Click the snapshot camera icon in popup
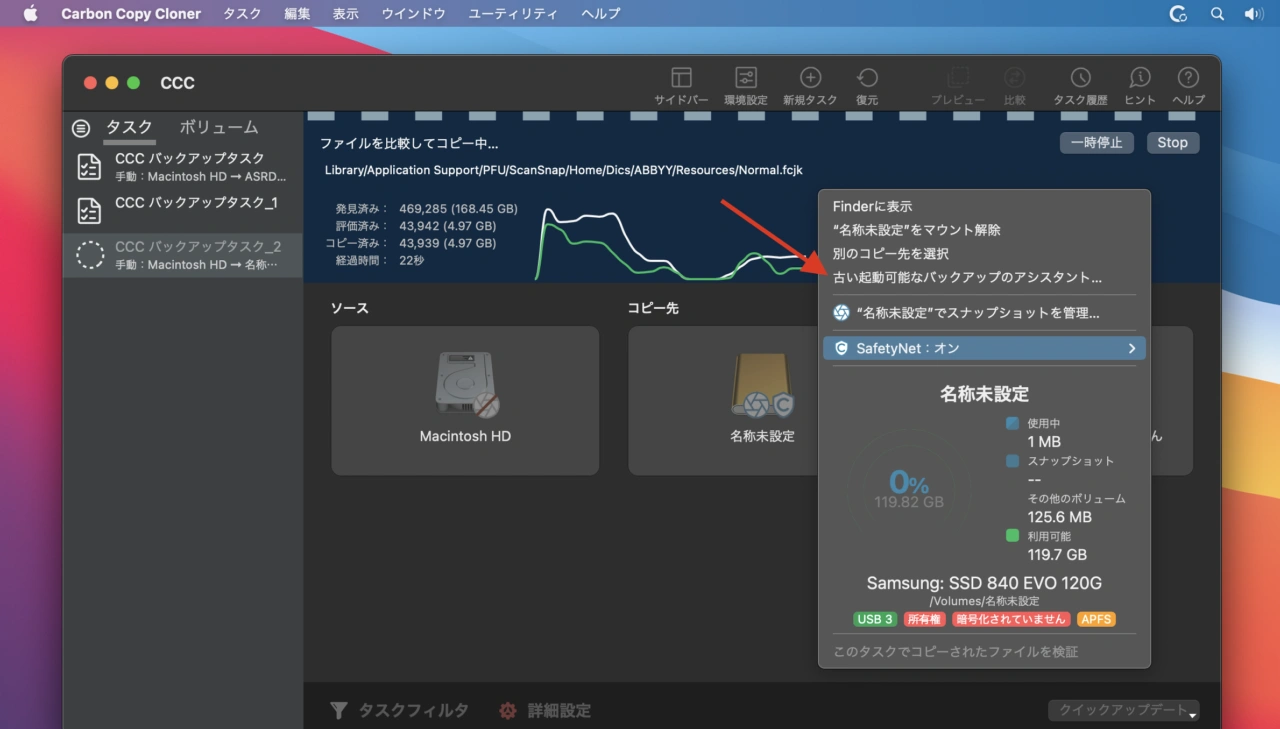The height and width of the screenshot is (729, 1280). tap(842, 313)
